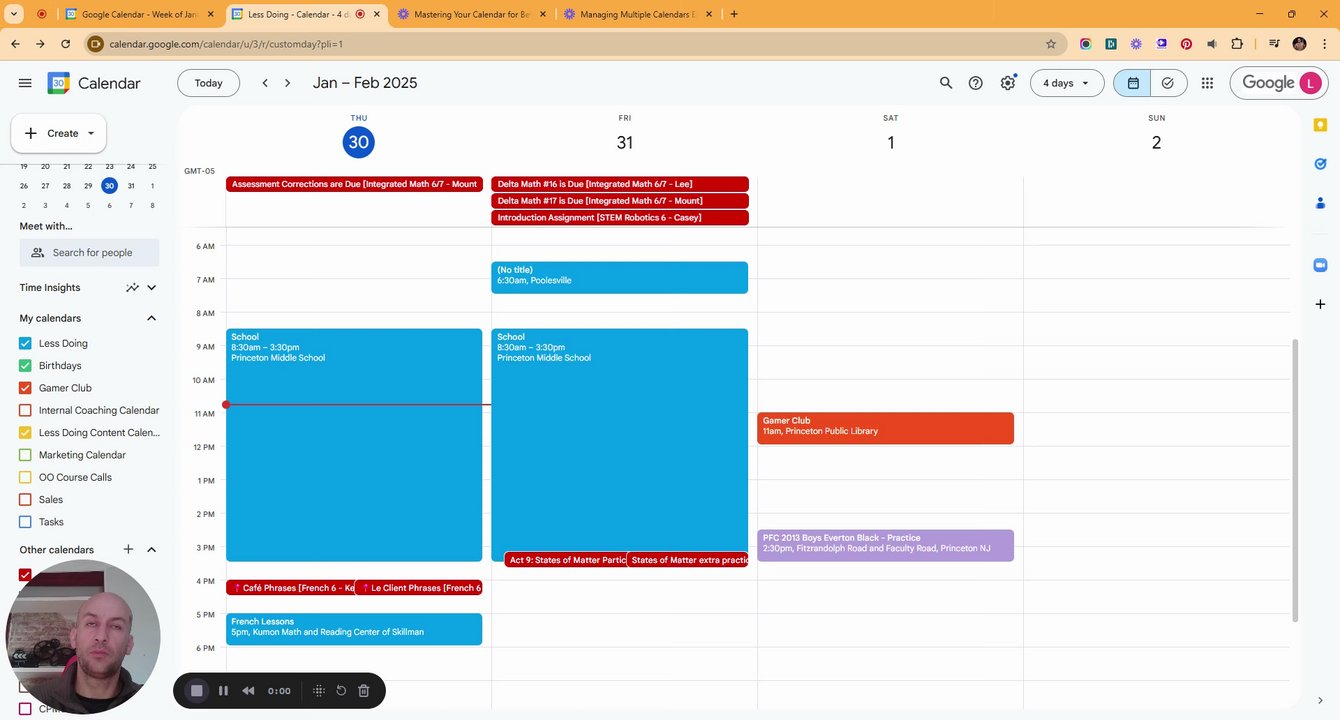The width and height of the screenshot is (1340, 720).
Task: Open the Settings gear menu
Action: tap(1008, 83)
